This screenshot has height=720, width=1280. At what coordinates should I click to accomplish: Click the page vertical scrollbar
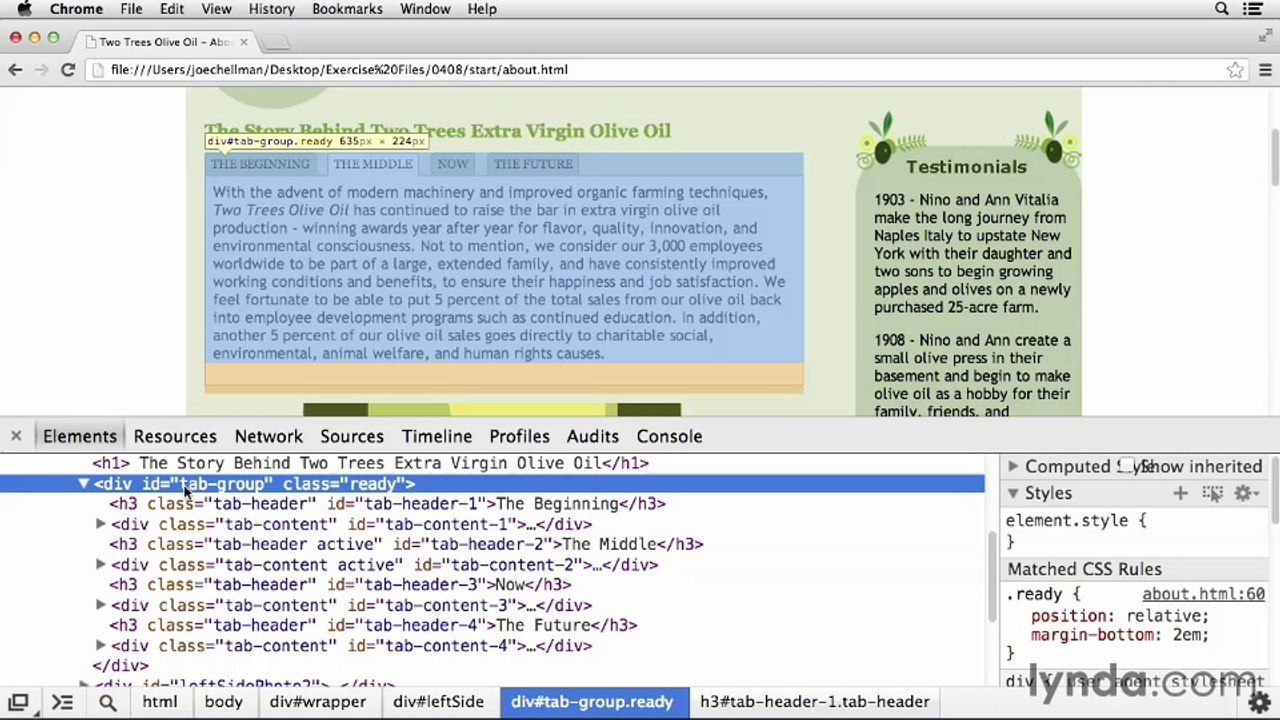tap(1274, 157)
